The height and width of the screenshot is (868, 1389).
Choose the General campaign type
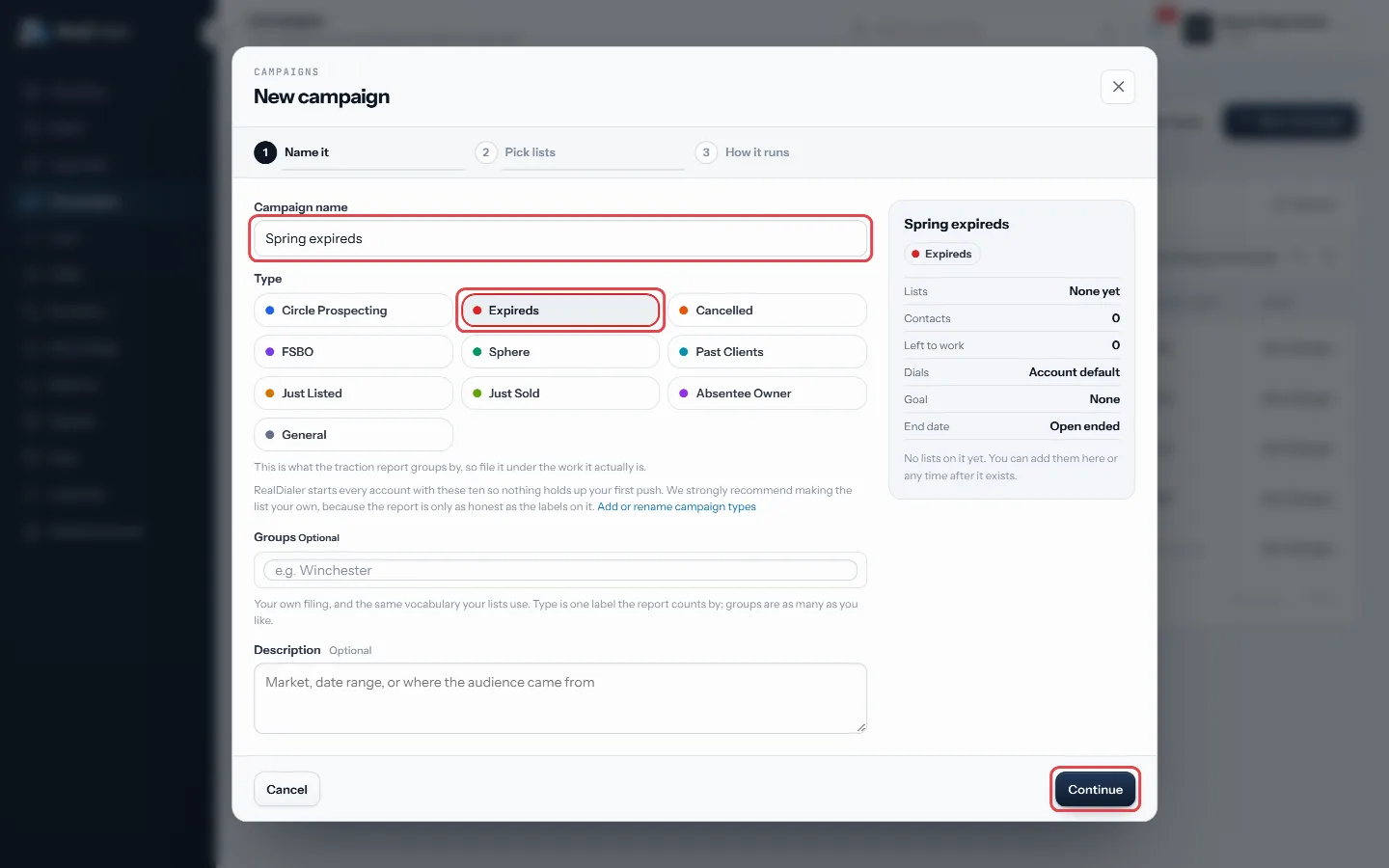353,435
